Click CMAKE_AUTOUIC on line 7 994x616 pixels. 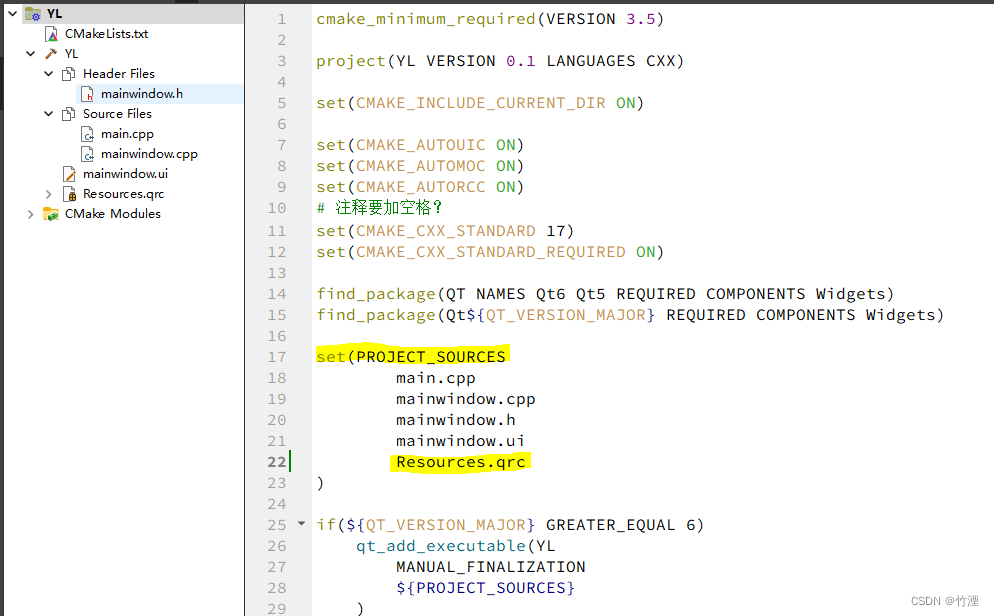click(421, 145)
